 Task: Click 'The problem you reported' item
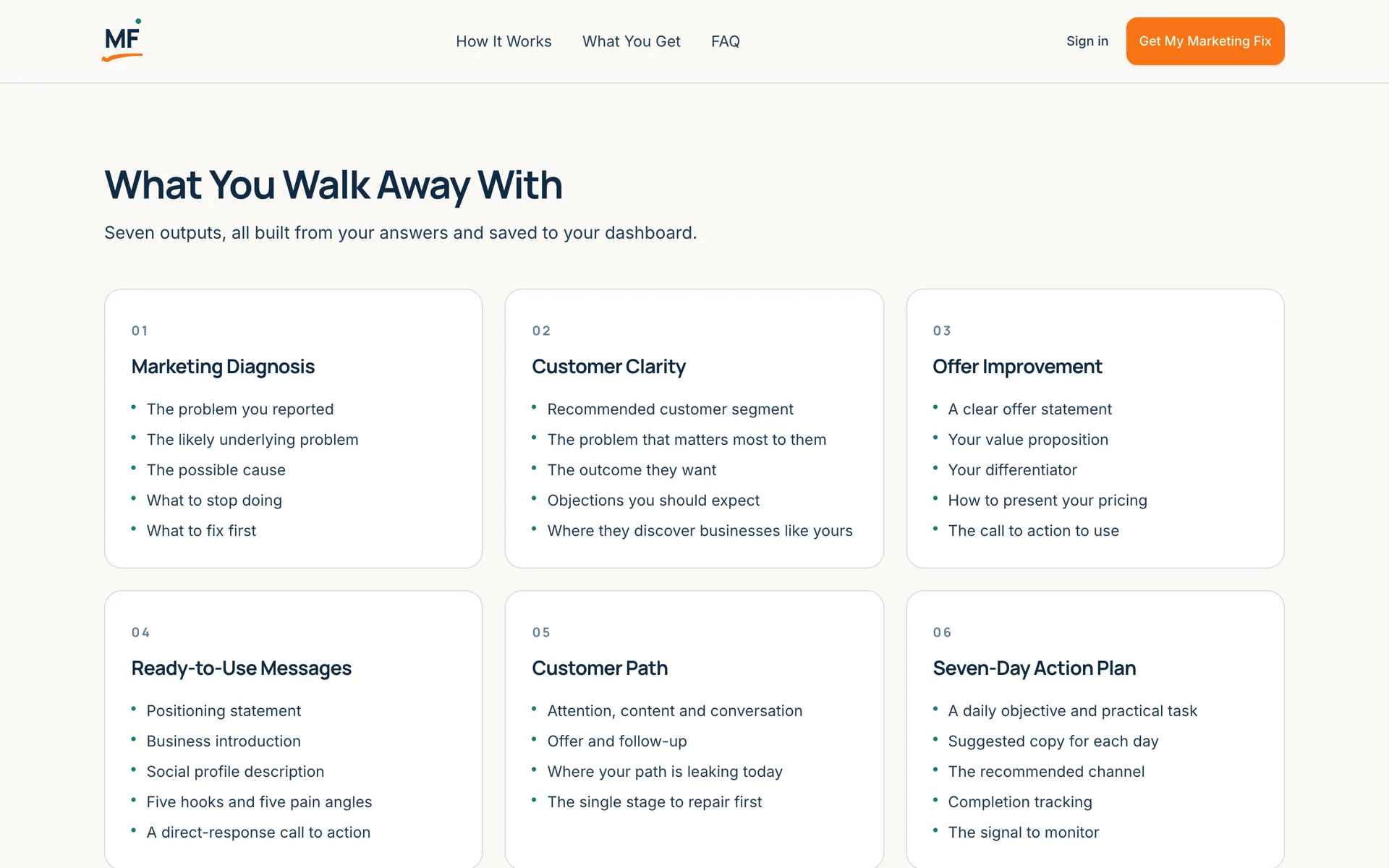[240, 409]
